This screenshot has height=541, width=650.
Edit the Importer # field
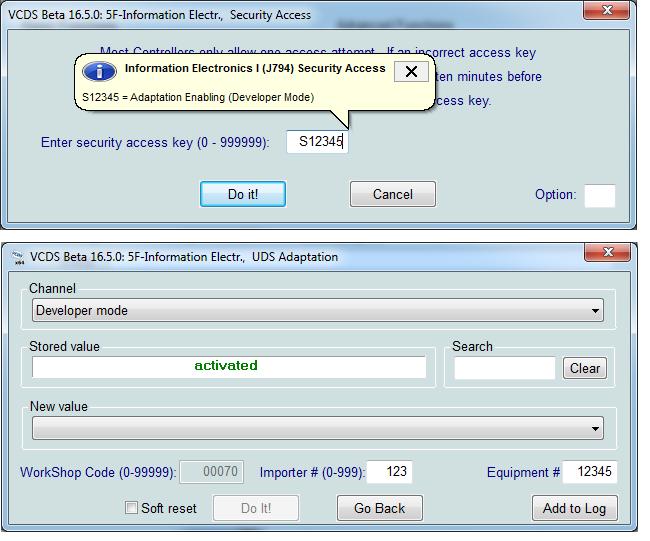[389, 472]
